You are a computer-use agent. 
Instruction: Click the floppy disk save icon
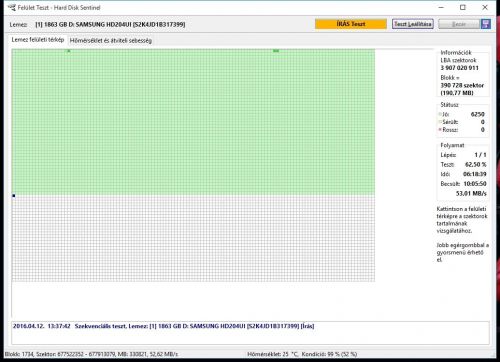point(486,24)
